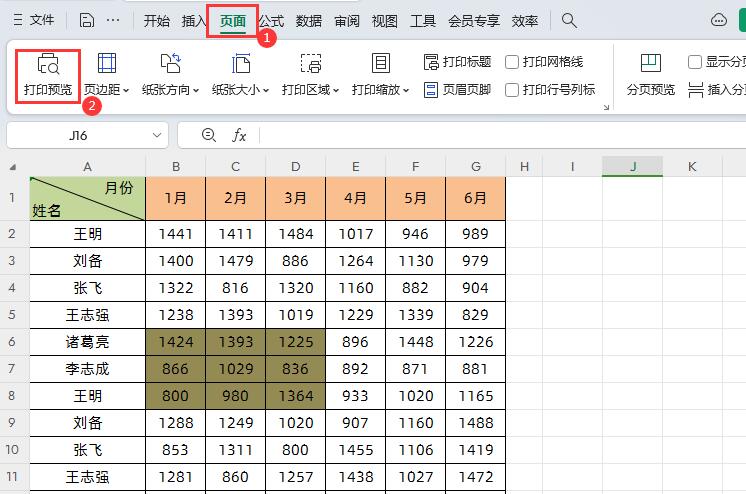Open the 效率 tab
This screenshot has height=494, width=746.
tap(525, 21)
